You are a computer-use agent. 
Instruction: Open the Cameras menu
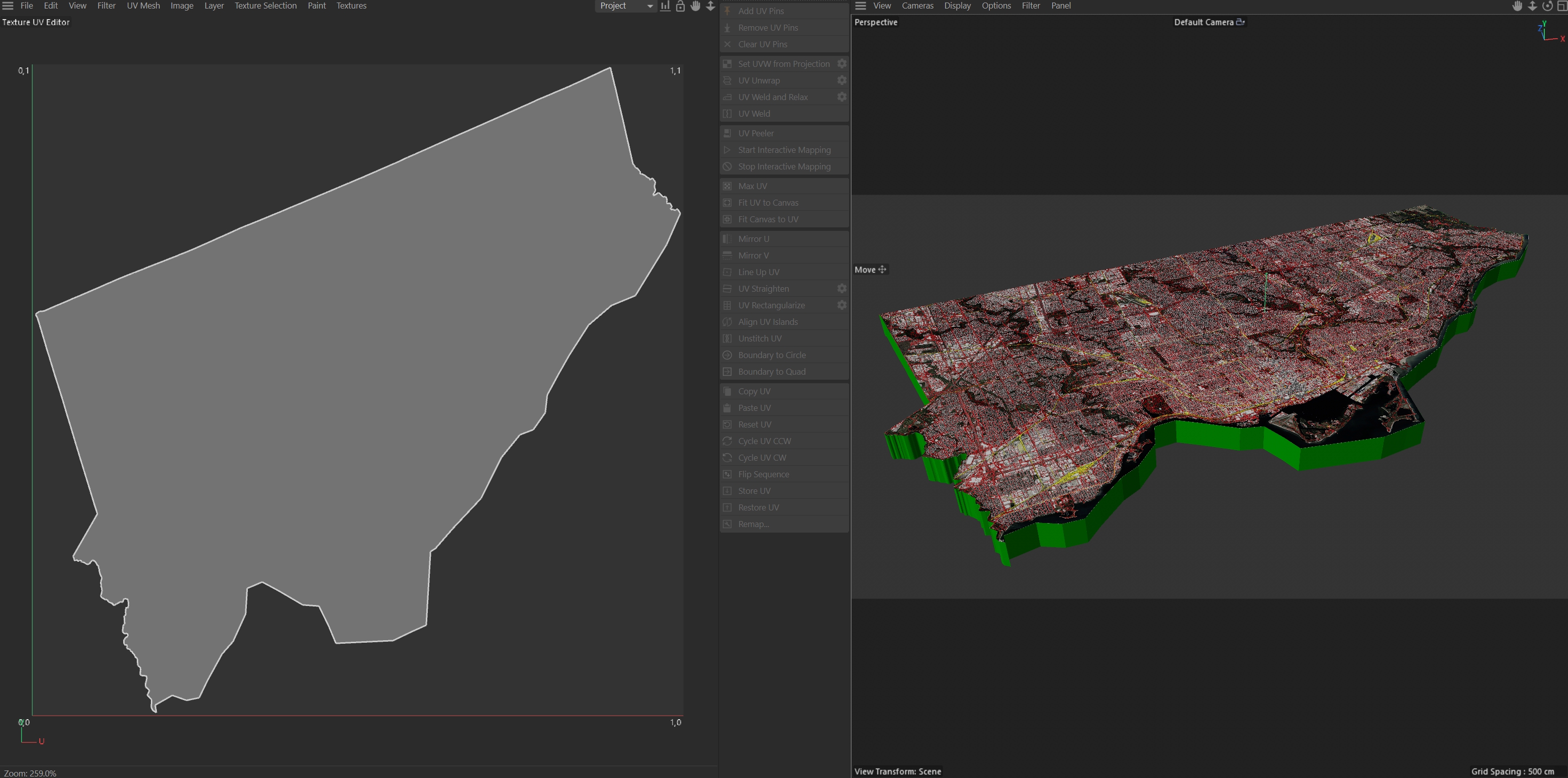(x=917, y=6)
